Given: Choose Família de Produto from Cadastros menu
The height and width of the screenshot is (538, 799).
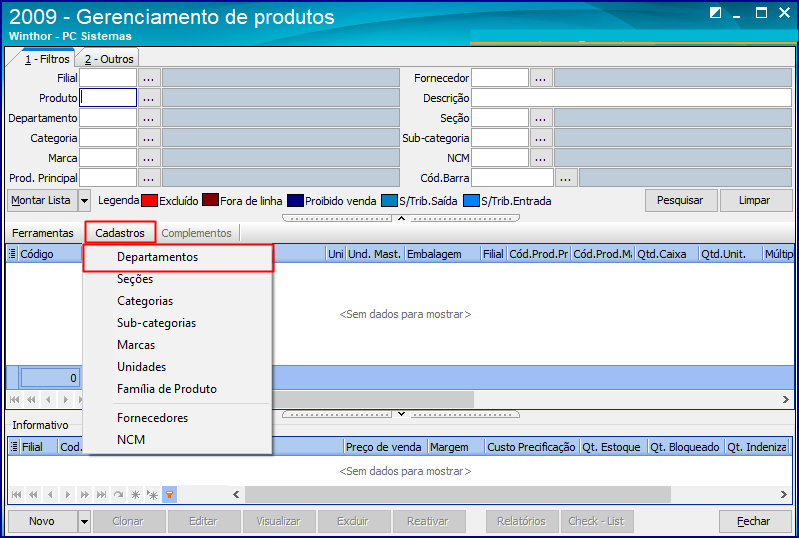Looking at the screenshot, I should pyautogui.click(x=178, y=389).
